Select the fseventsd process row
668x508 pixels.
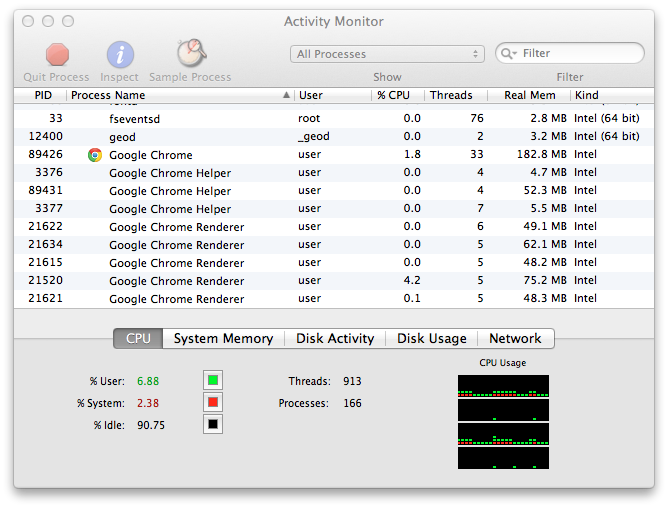(334, 118)
